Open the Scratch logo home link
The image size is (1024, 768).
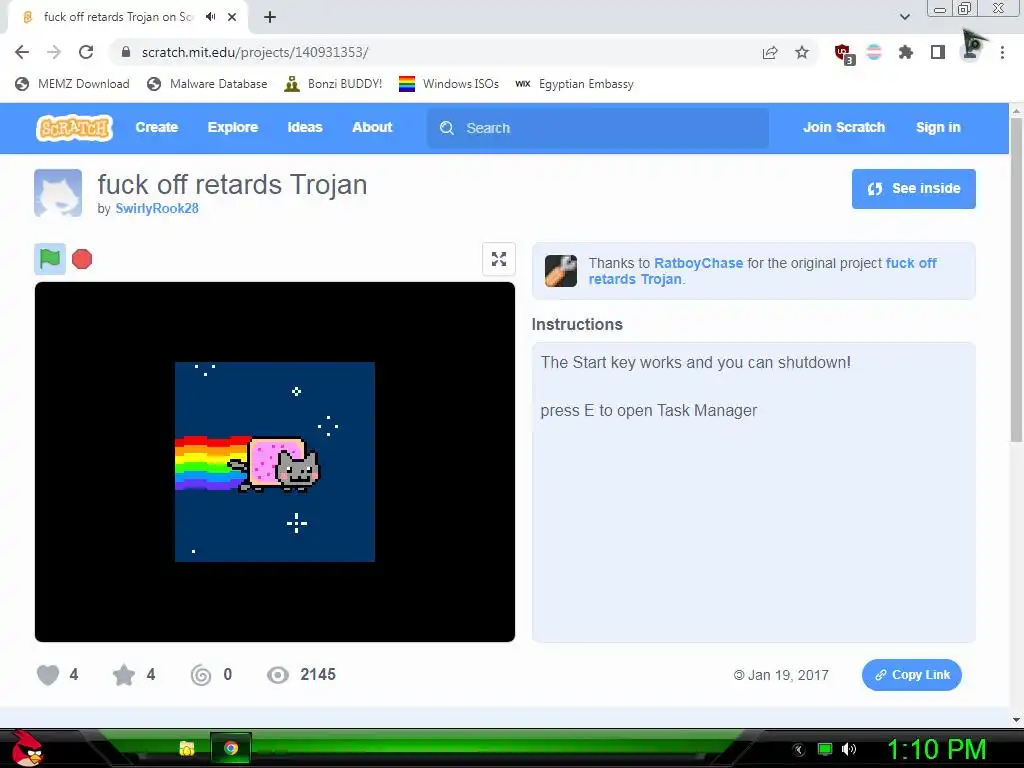tap(74, 128)
